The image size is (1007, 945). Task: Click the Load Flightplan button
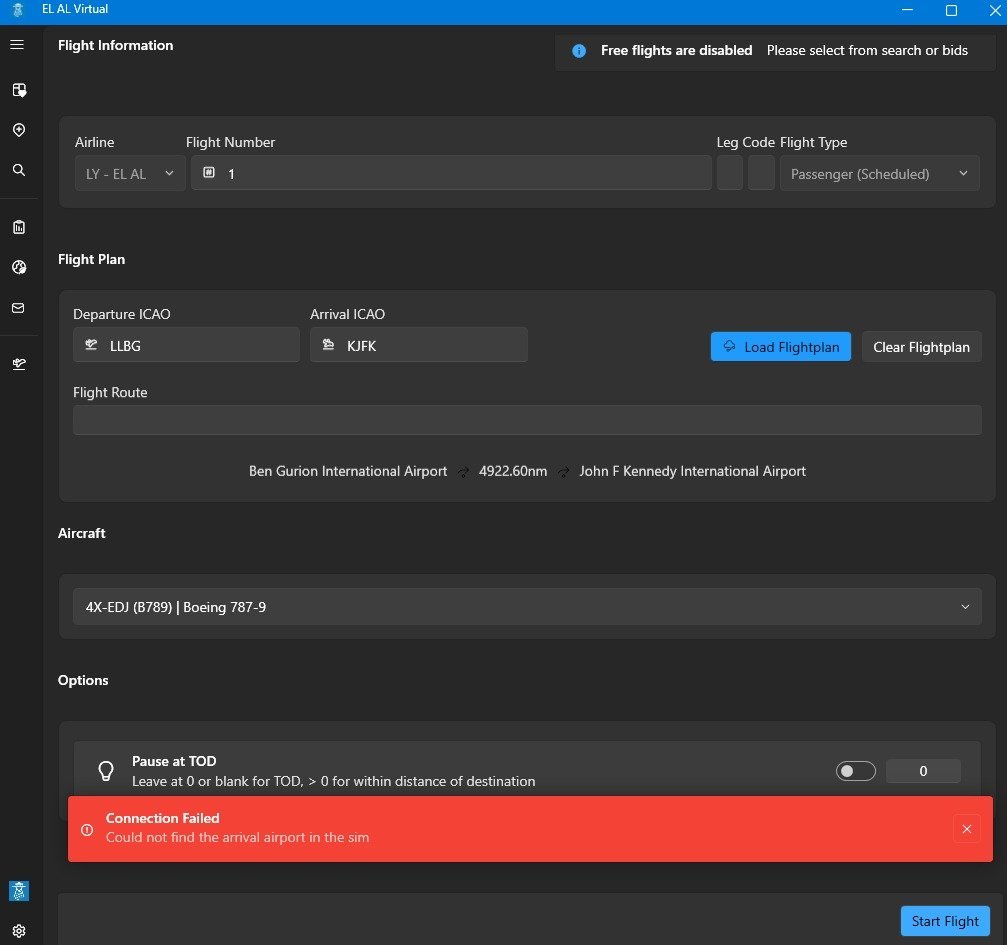[x=781, y=347]
